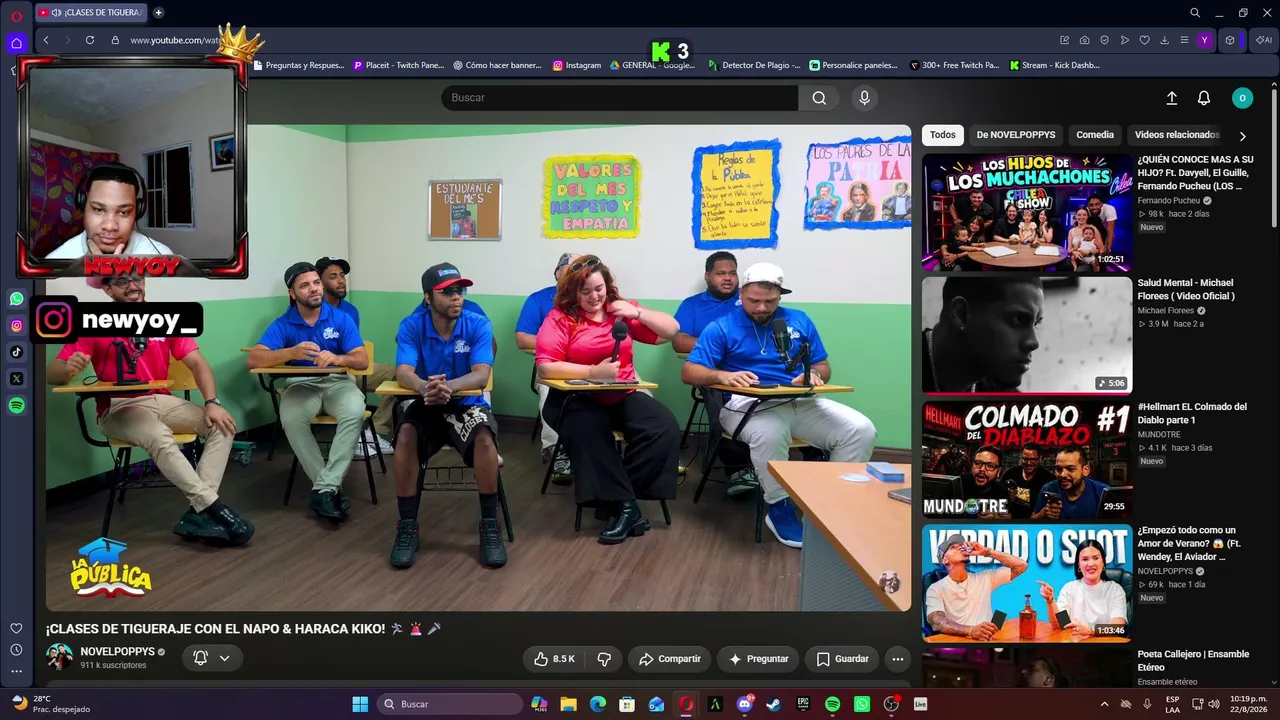The image size is (1280, 720).
Task: Open Spotify from the taskbar
Action: tap(833, 704)
